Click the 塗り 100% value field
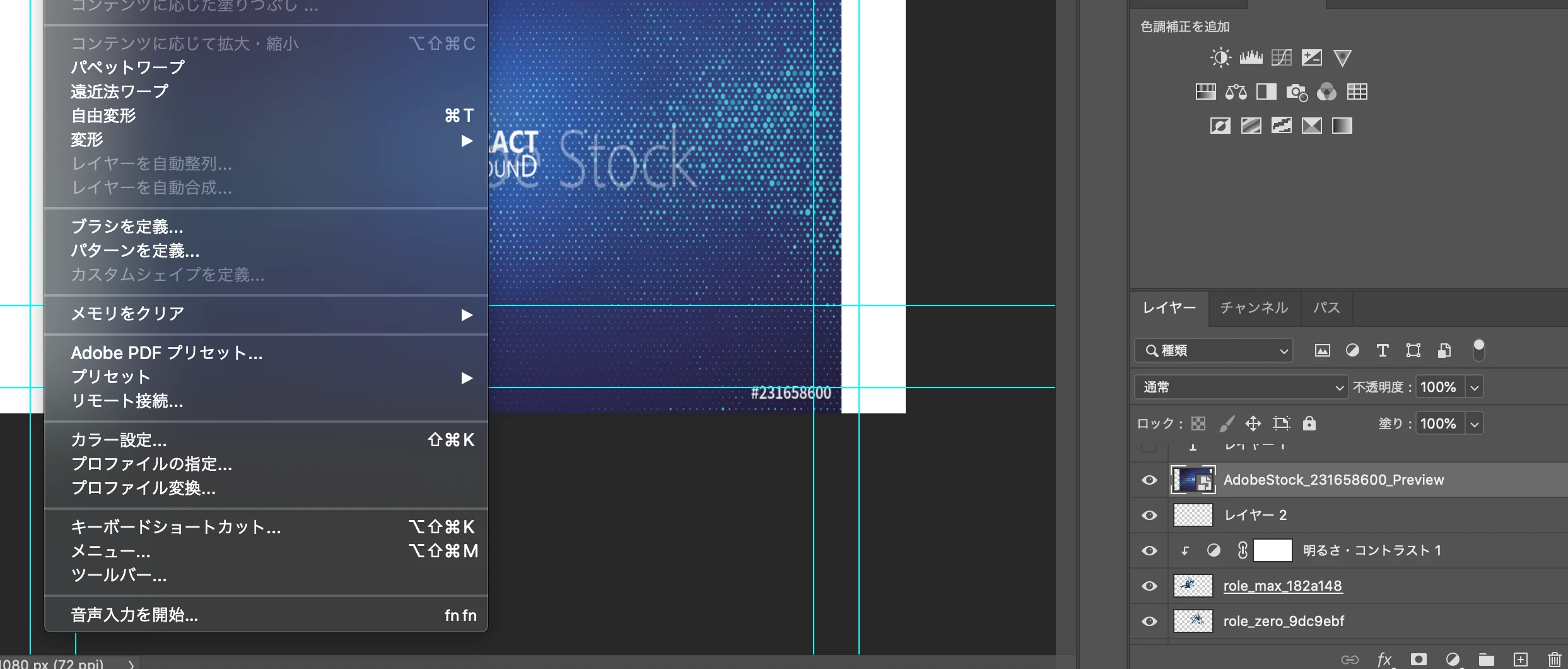Image resolution: width=1568 pixels, height=669 pixels. [x=1441, y=423]
